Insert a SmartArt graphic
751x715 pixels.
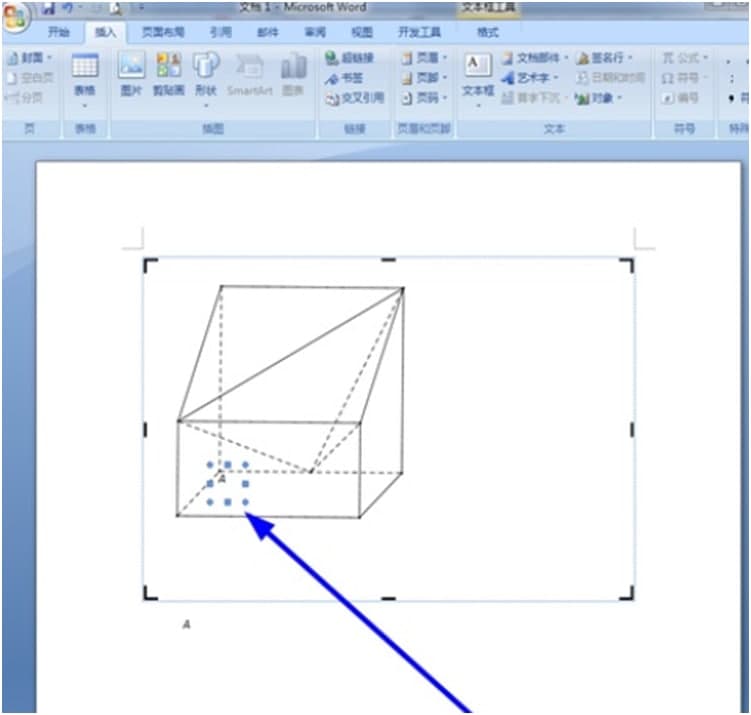pyautogui.click(x=250, y=74)
